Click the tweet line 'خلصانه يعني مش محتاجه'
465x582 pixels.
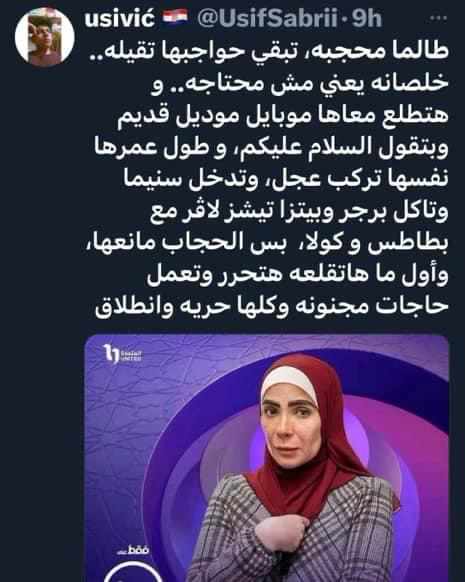point(300,82)
